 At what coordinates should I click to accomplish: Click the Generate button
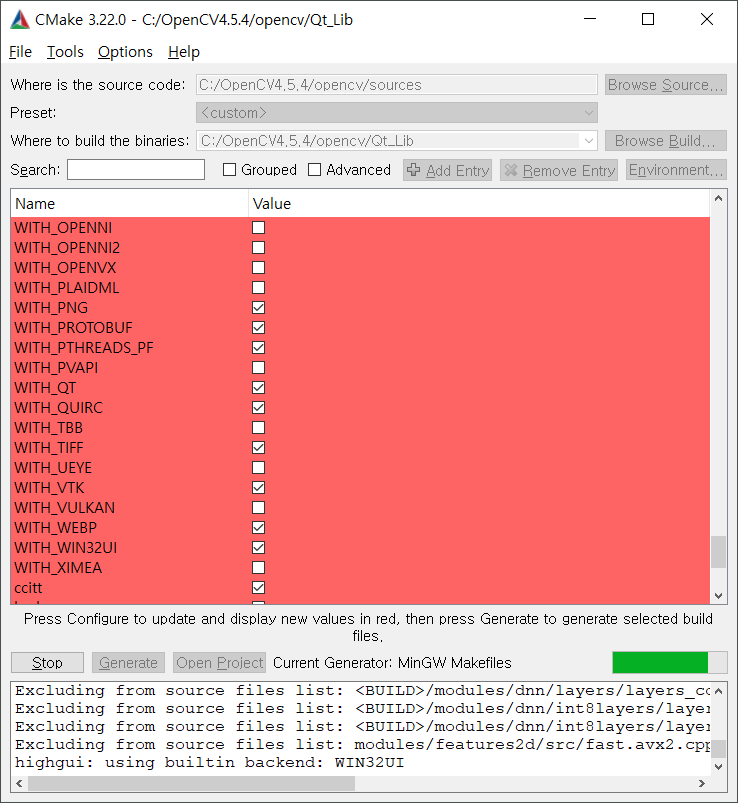point(128,663)
